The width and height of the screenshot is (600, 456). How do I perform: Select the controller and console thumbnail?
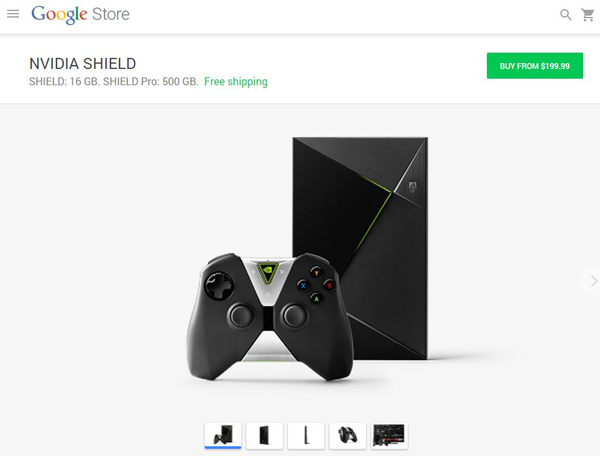coord(223,435)
